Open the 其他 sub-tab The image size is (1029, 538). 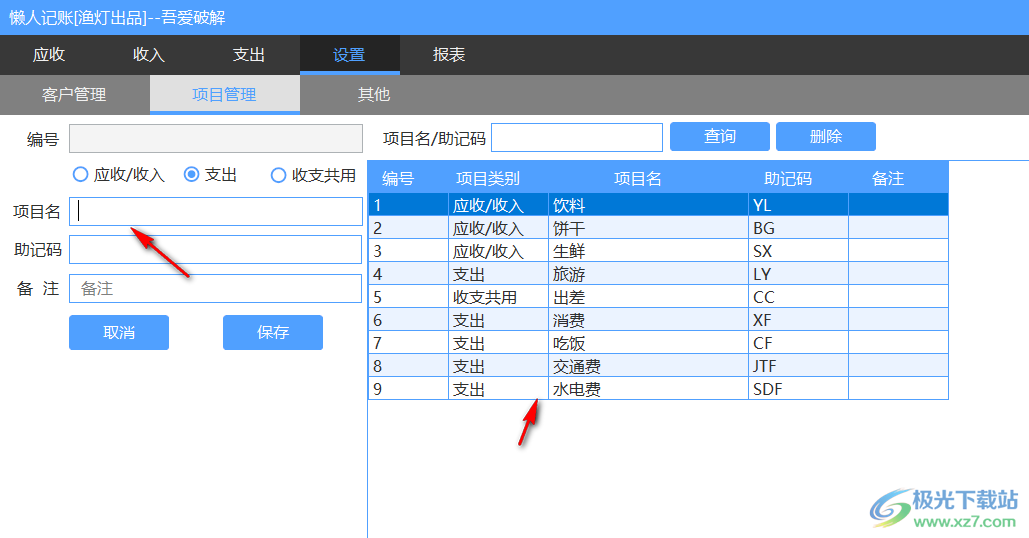374,94
